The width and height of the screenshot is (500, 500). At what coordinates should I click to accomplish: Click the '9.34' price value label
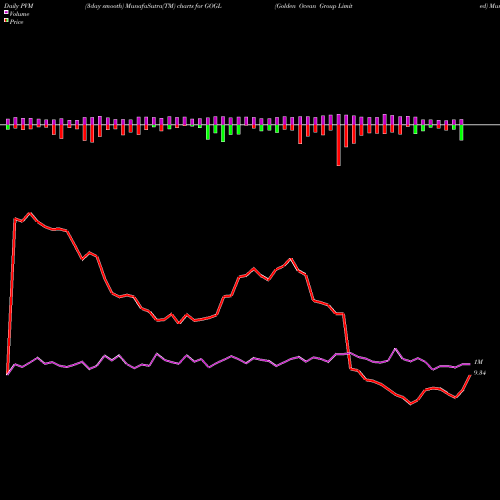coord(480,373)
